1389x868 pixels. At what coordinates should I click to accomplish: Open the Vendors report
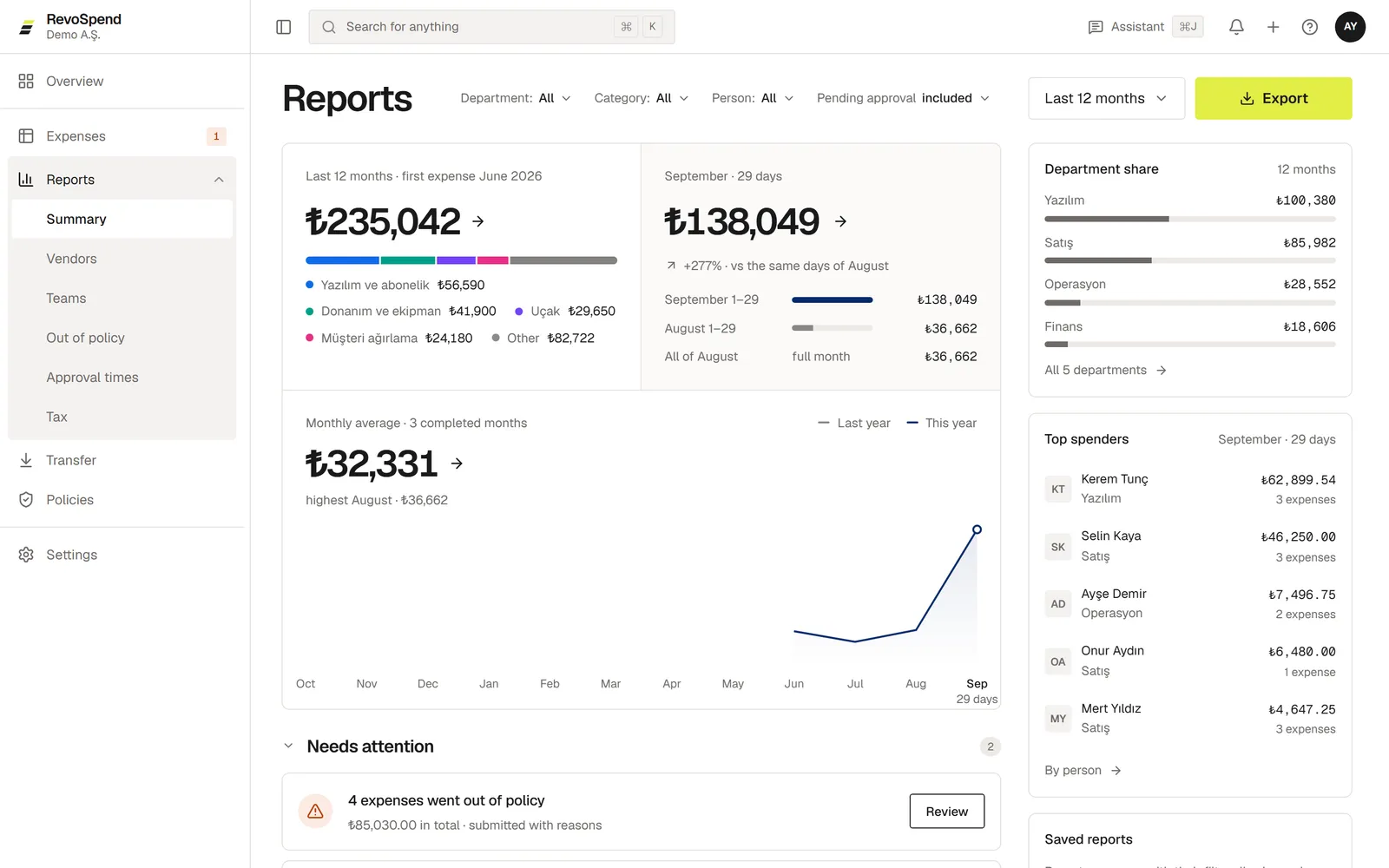tap(122, 259)
